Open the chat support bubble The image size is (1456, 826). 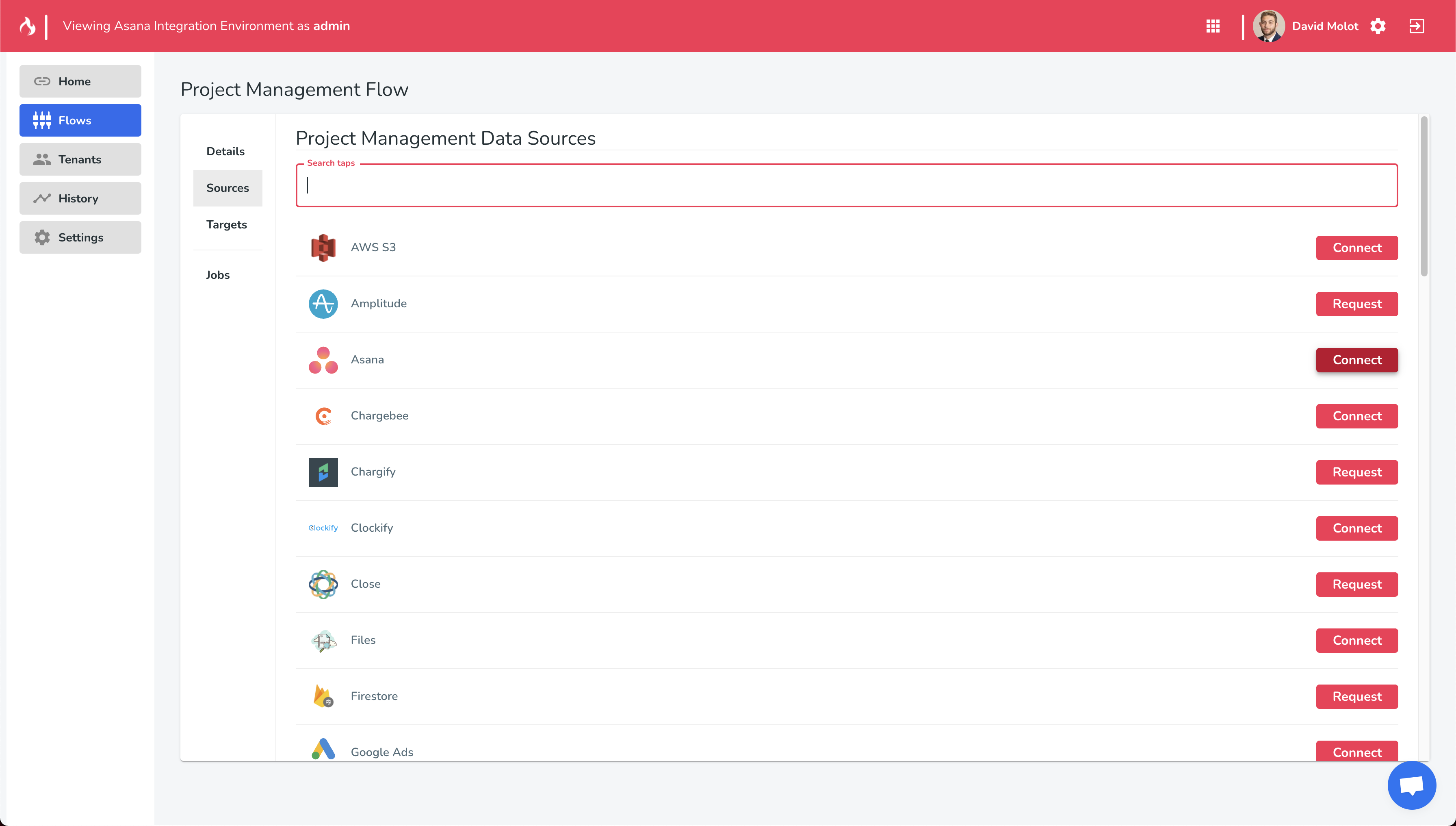tap(1411, 785)
